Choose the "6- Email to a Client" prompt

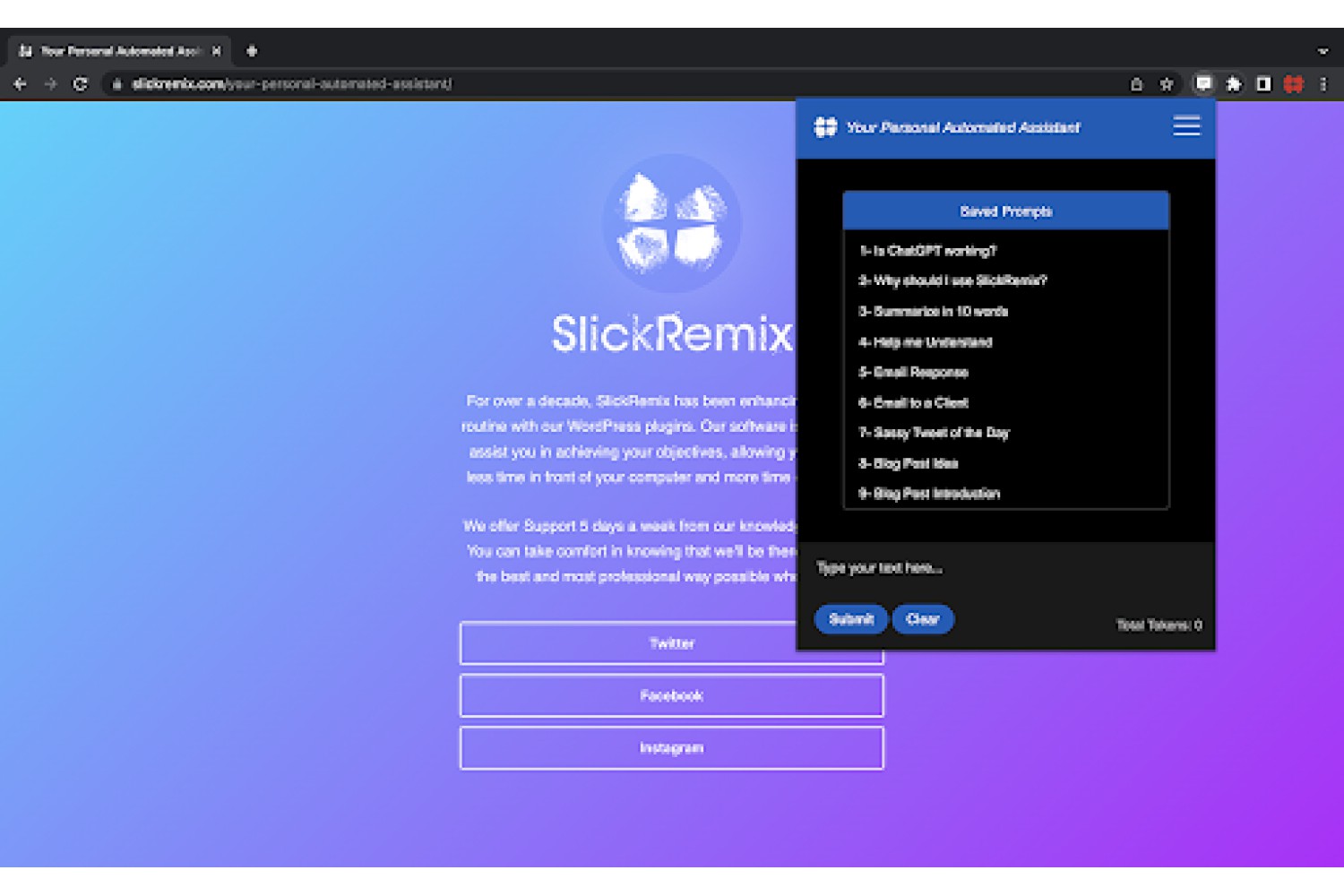pyautogui.click(x=914, y=403)
